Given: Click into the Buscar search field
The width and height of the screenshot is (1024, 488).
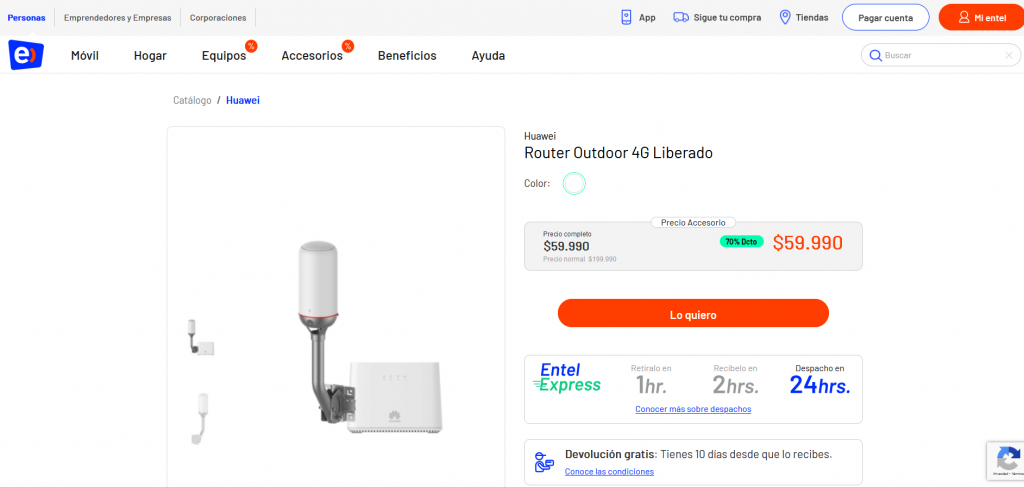Looking at the screenshot, I should coord(942,56).
